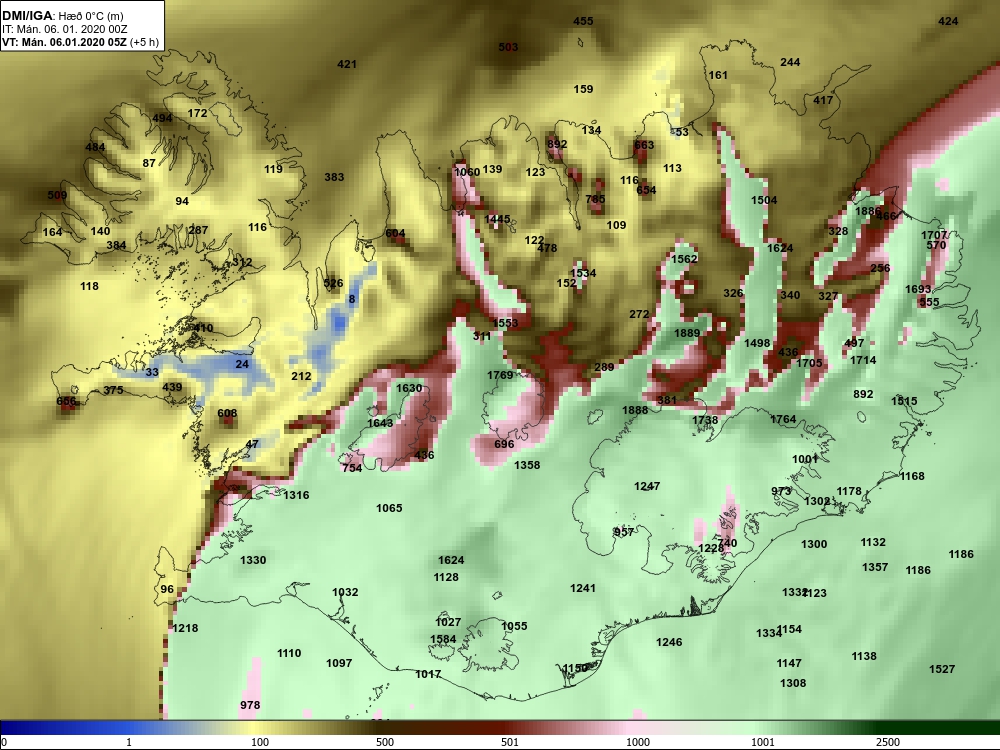Viewport: 1000px width, 750px height.
Task: Click the map value '1527'
Action: tap(942, 669)
